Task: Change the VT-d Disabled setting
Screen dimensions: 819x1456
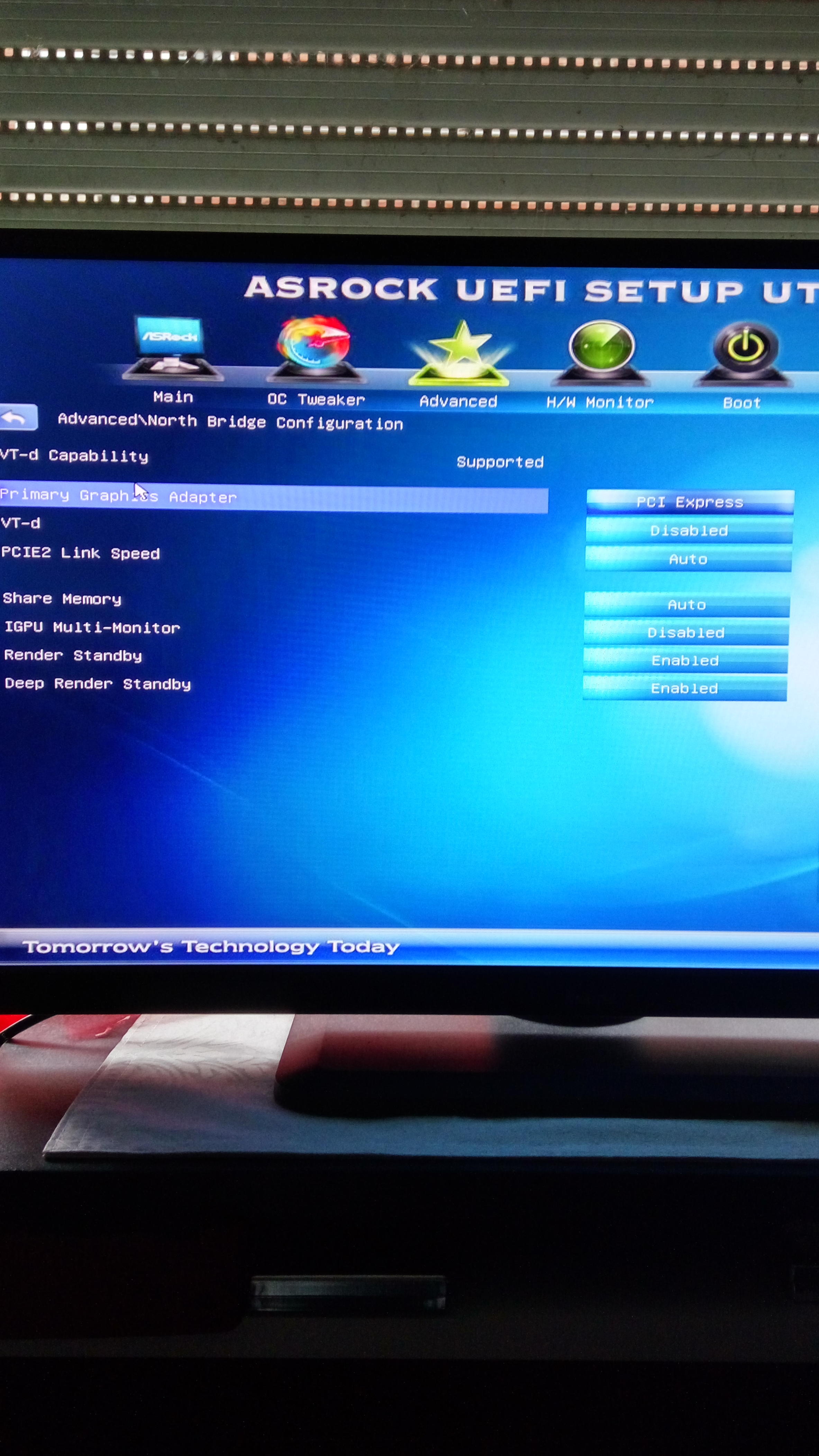Action: (689, 530)
